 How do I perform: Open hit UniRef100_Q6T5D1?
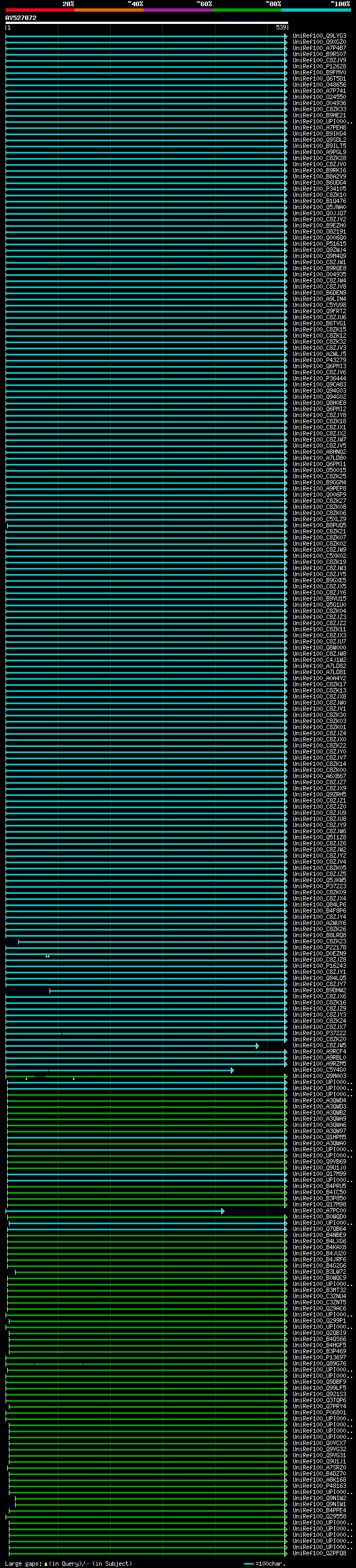pos(319,78)
